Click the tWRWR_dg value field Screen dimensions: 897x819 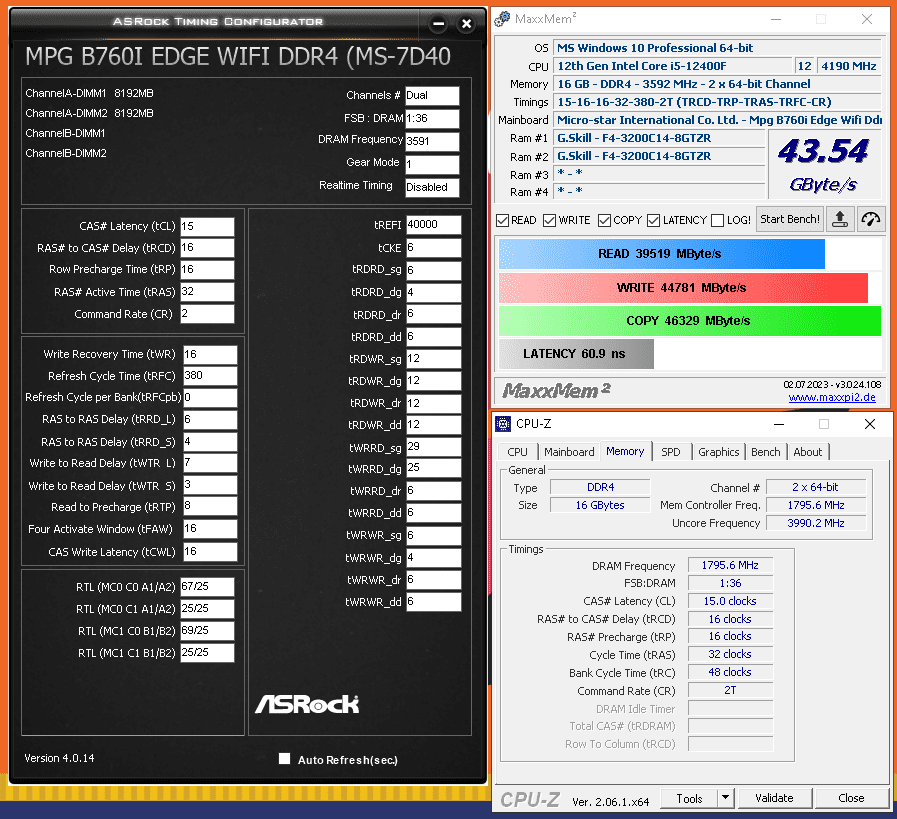(x=434, y=558)
